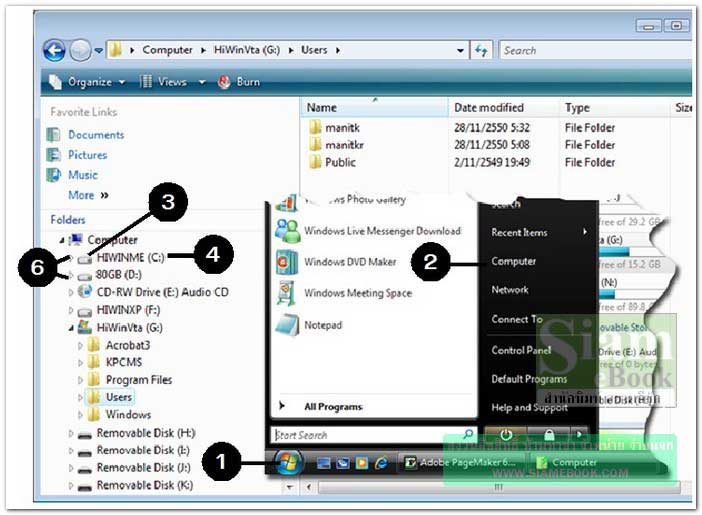
Task: Select the manitkr folder in file list
Action: 344,145
